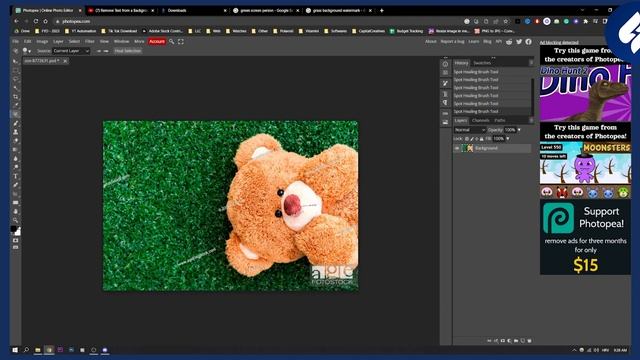Screen dimensions: 640x360
Task: Click the Heal Selection button
Action: (128, 51)
